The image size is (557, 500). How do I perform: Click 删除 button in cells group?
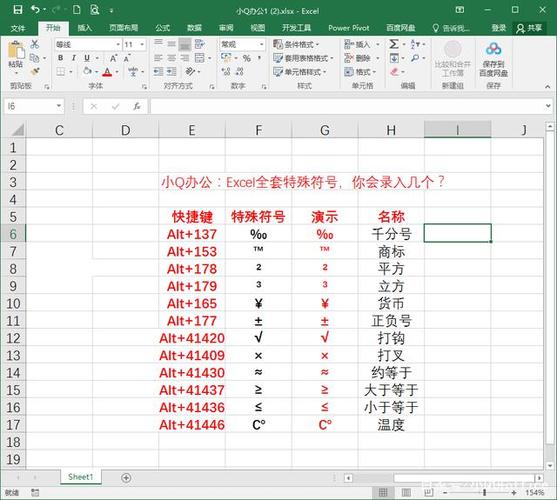pyautogui.click(x=357, y=58)
